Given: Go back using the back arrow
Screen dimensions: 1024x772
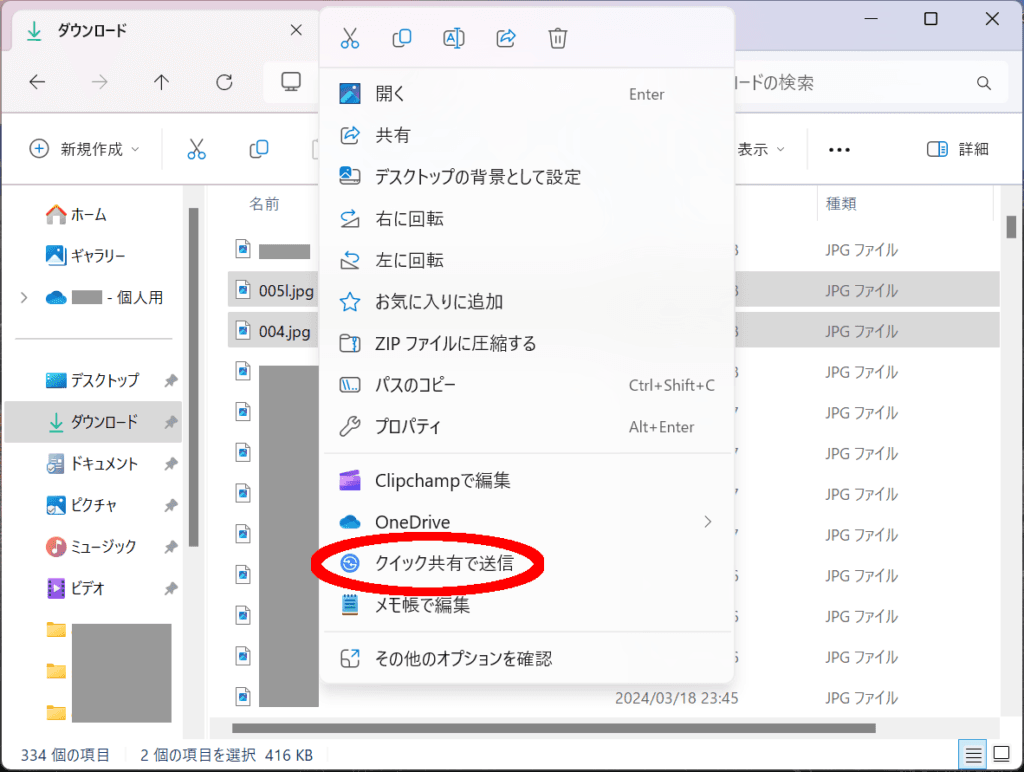Looking at the screenshot, I should 37,82.
